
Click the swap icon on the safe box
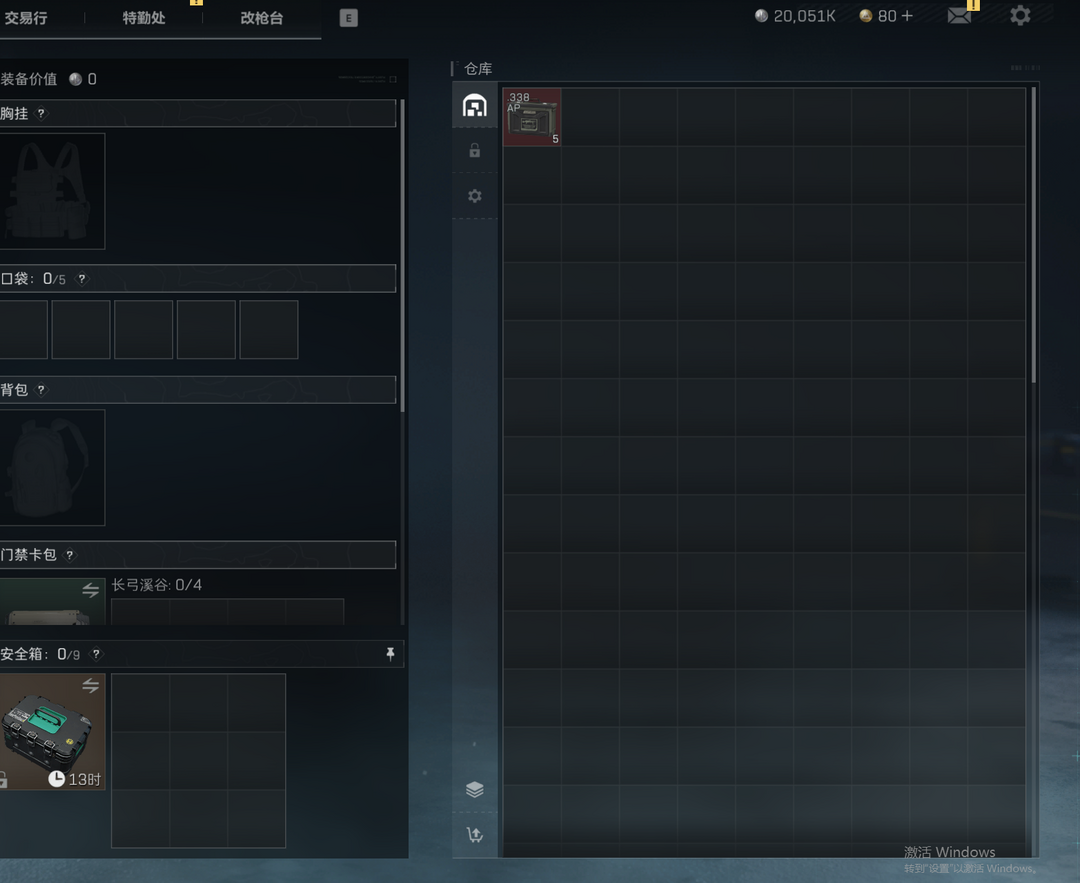tap(90, 685)
